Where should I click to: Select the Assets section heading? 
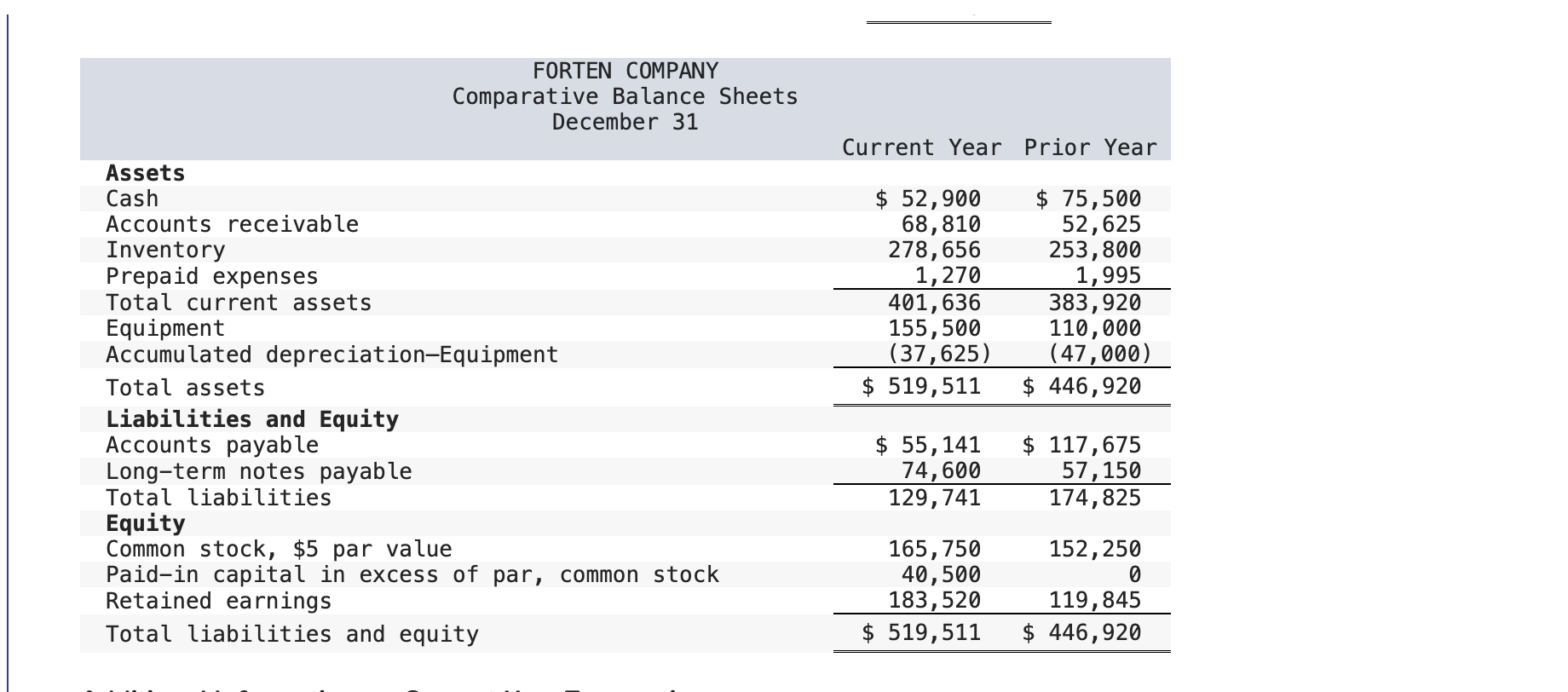[x=146, y=173]
